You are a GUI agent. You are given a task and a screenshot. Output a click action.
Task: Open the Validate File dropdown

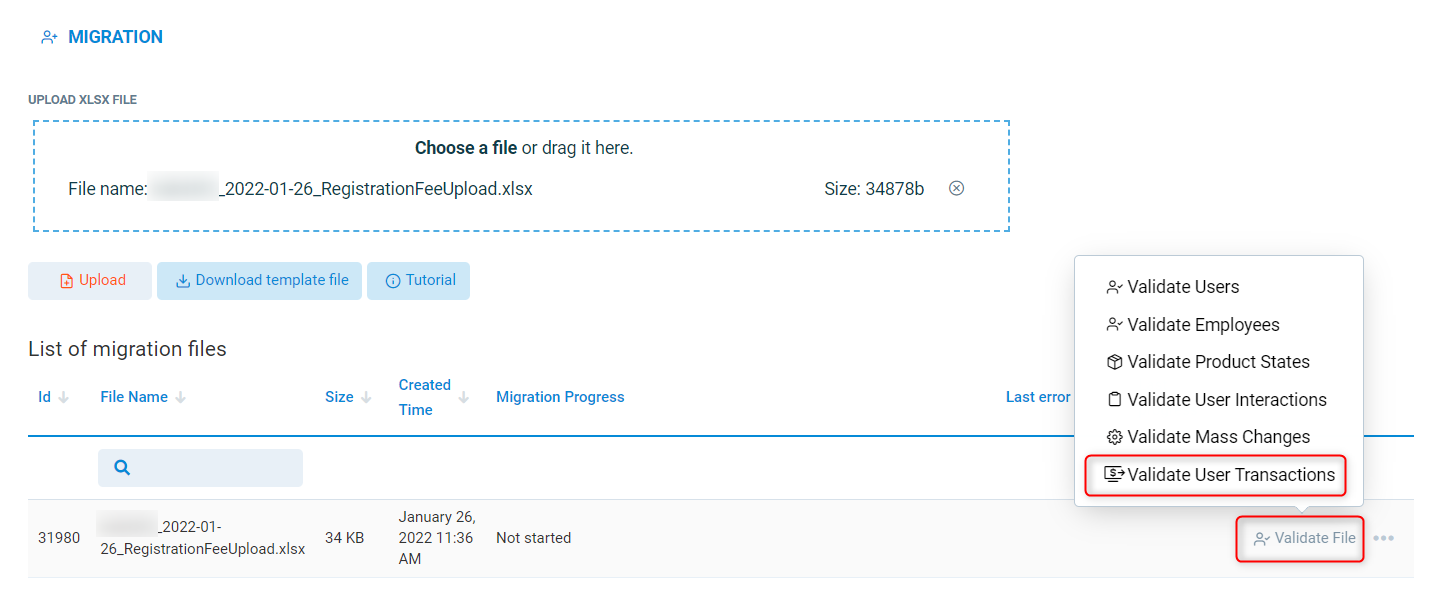pos(1304,538)
